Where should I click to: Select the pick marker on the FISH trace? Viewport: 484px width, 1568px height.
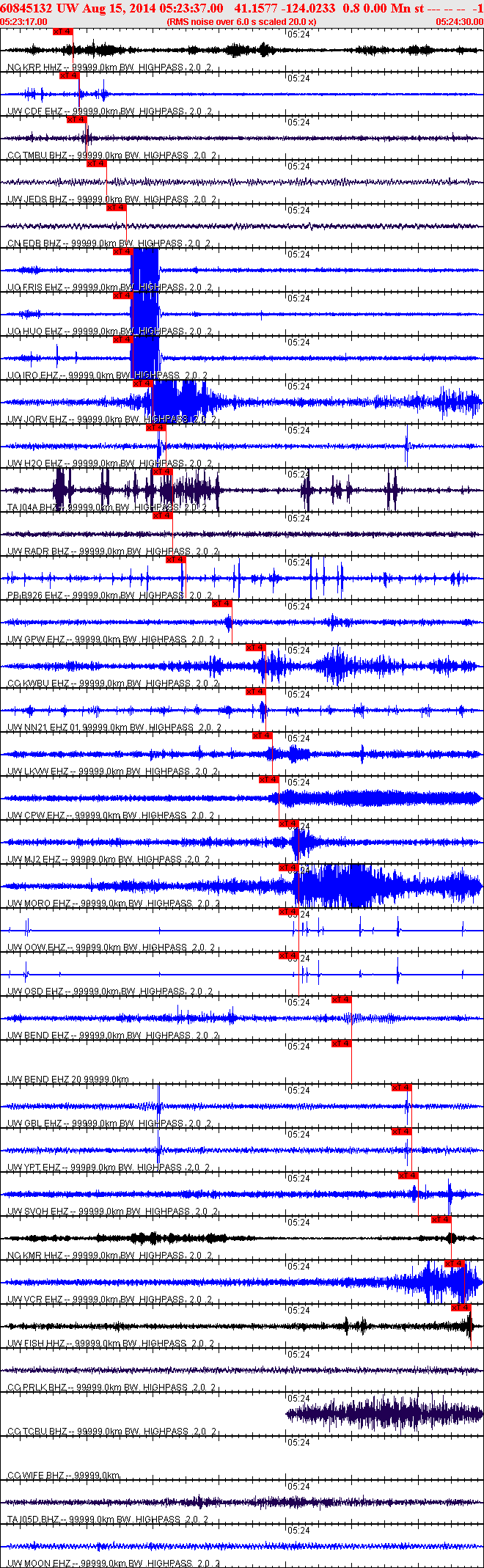point(461,1308)
